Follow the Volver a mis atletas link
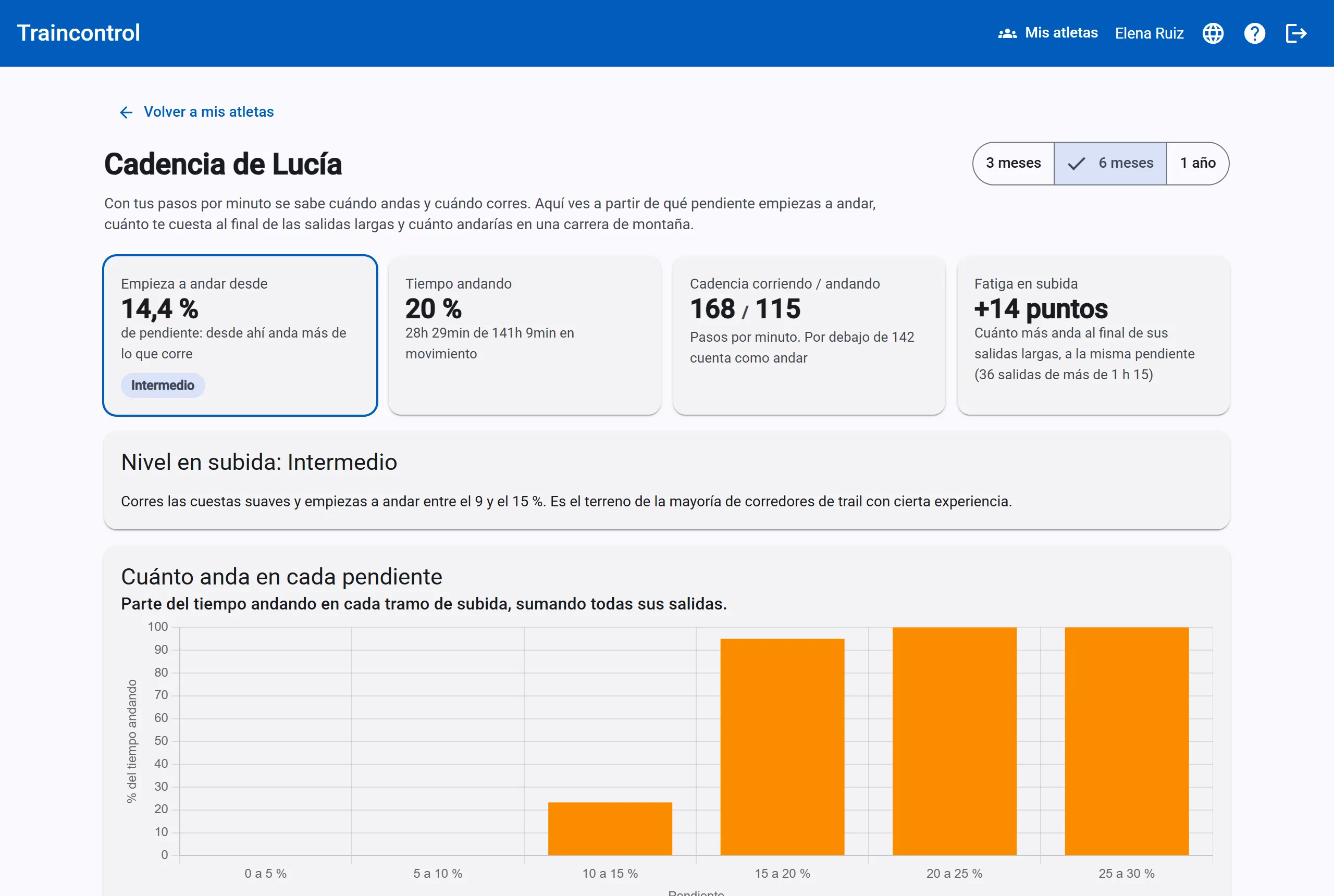 point(196,112)
